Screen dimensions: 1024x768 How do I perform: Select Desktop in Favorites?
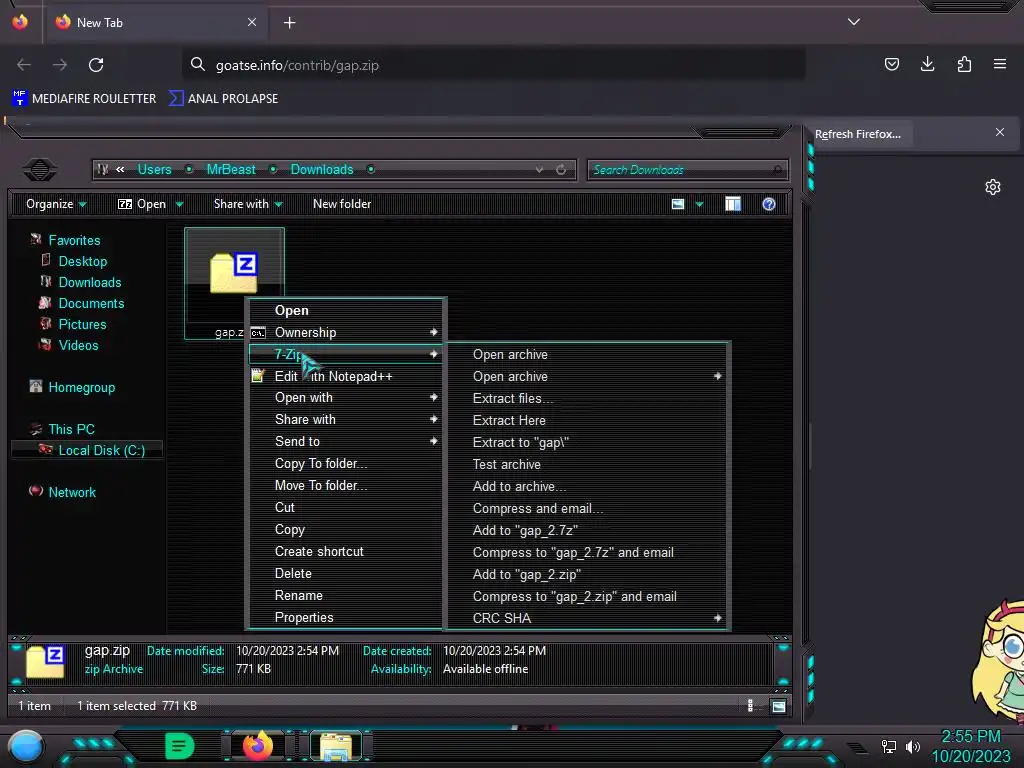(83, 262)
